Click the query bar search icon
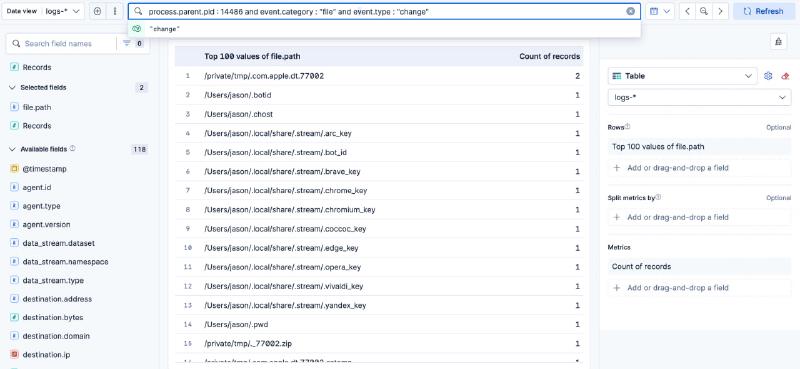This screenshot has height=369, width=800. (138, 11)
